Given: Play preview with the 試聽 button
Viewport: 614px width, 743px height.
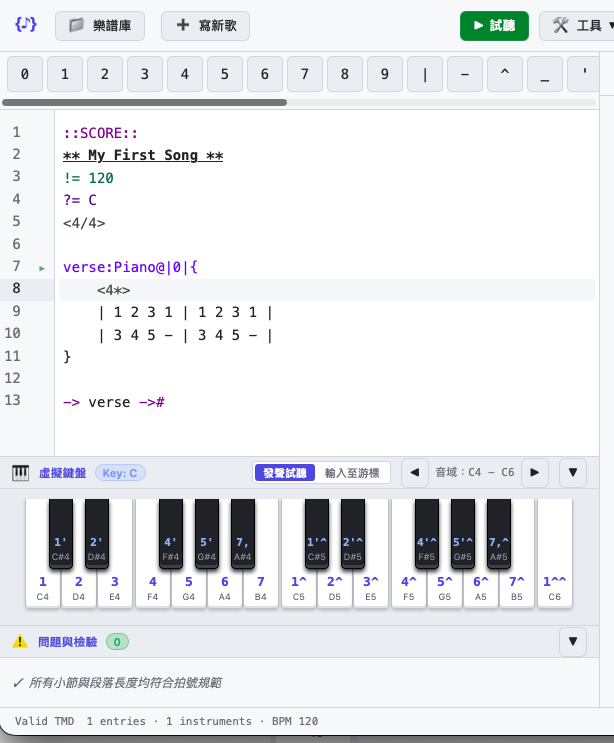Looking at the screenshot, I should (494, 26).
